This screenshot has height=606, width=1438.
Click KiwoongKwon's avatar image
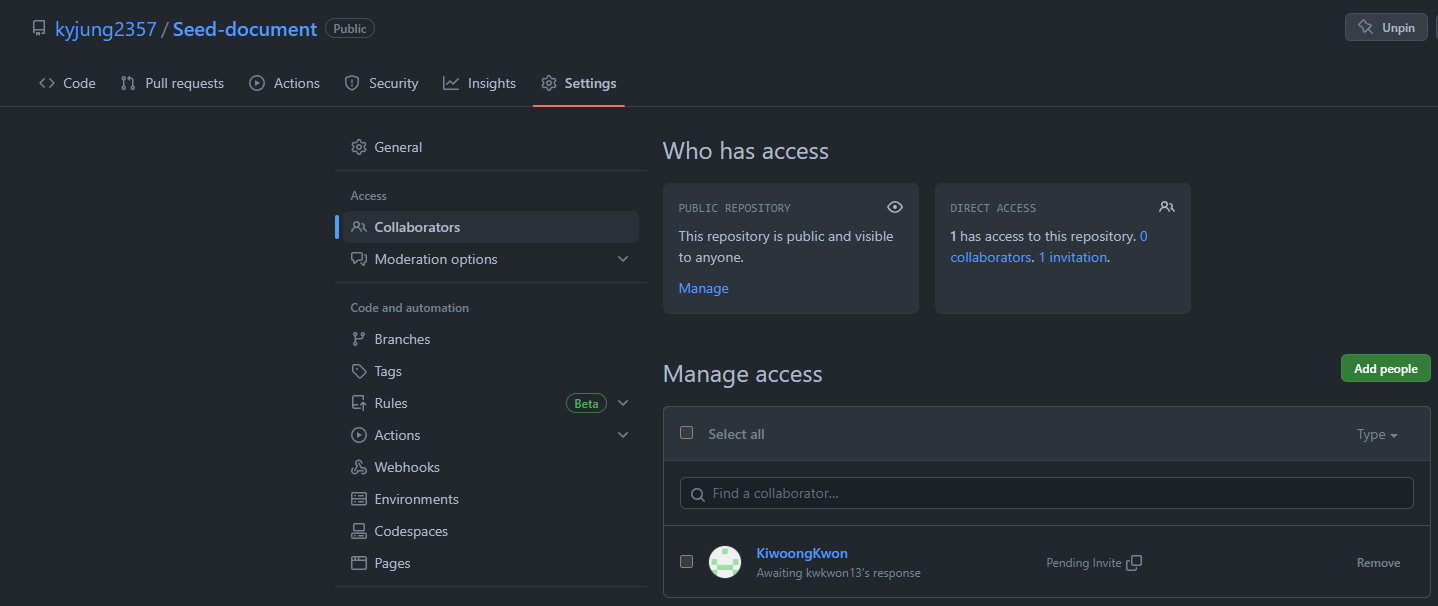[x=725, y=562]
